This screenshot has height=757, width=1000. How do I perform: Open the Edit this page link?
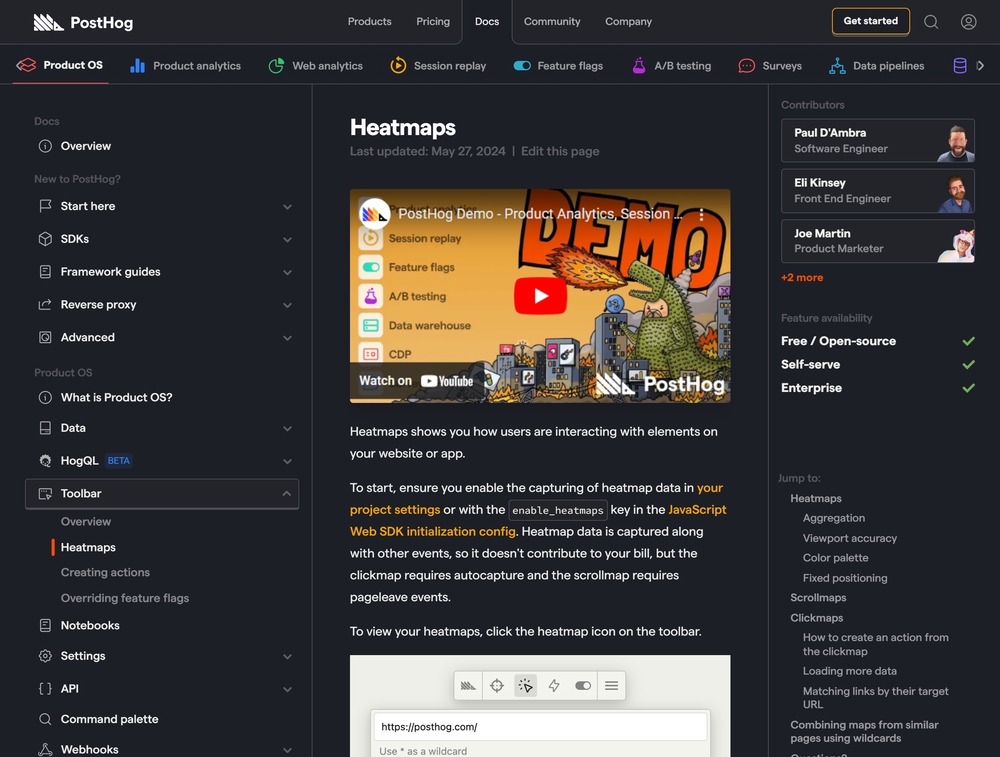click(560, 151)
